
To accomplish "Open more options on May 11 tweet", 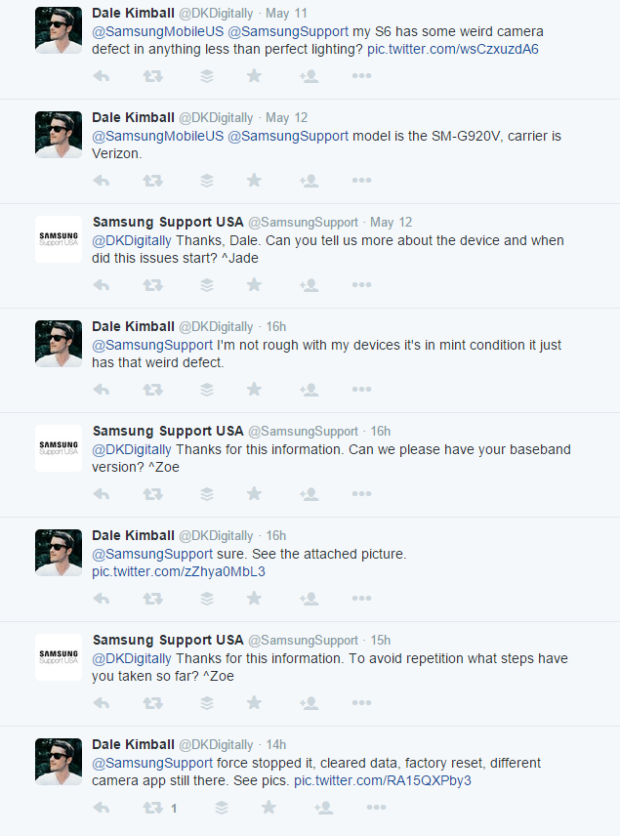I will pyautogui.click(x=361, y=76).
